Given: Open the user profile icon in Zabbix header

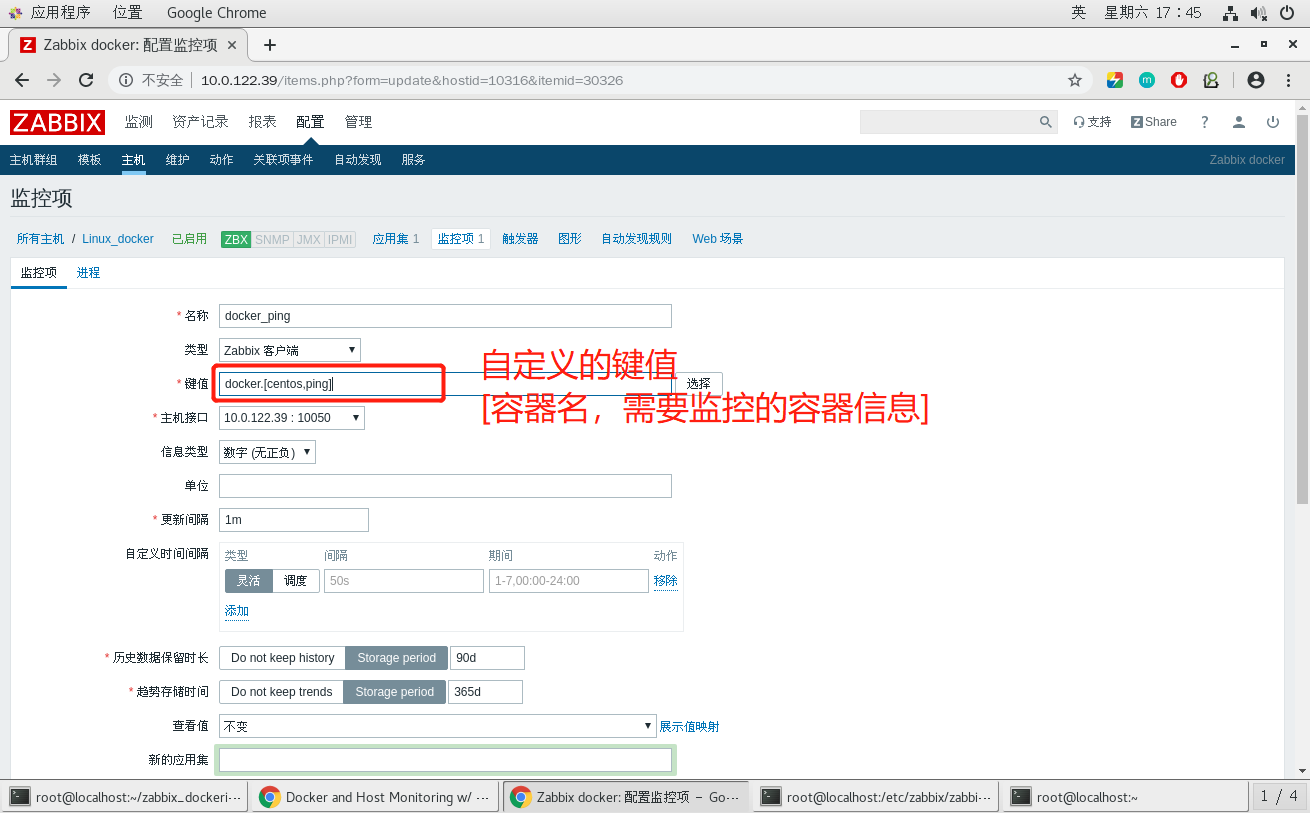Looking at the screenshot, I should tap(1239, 121).
